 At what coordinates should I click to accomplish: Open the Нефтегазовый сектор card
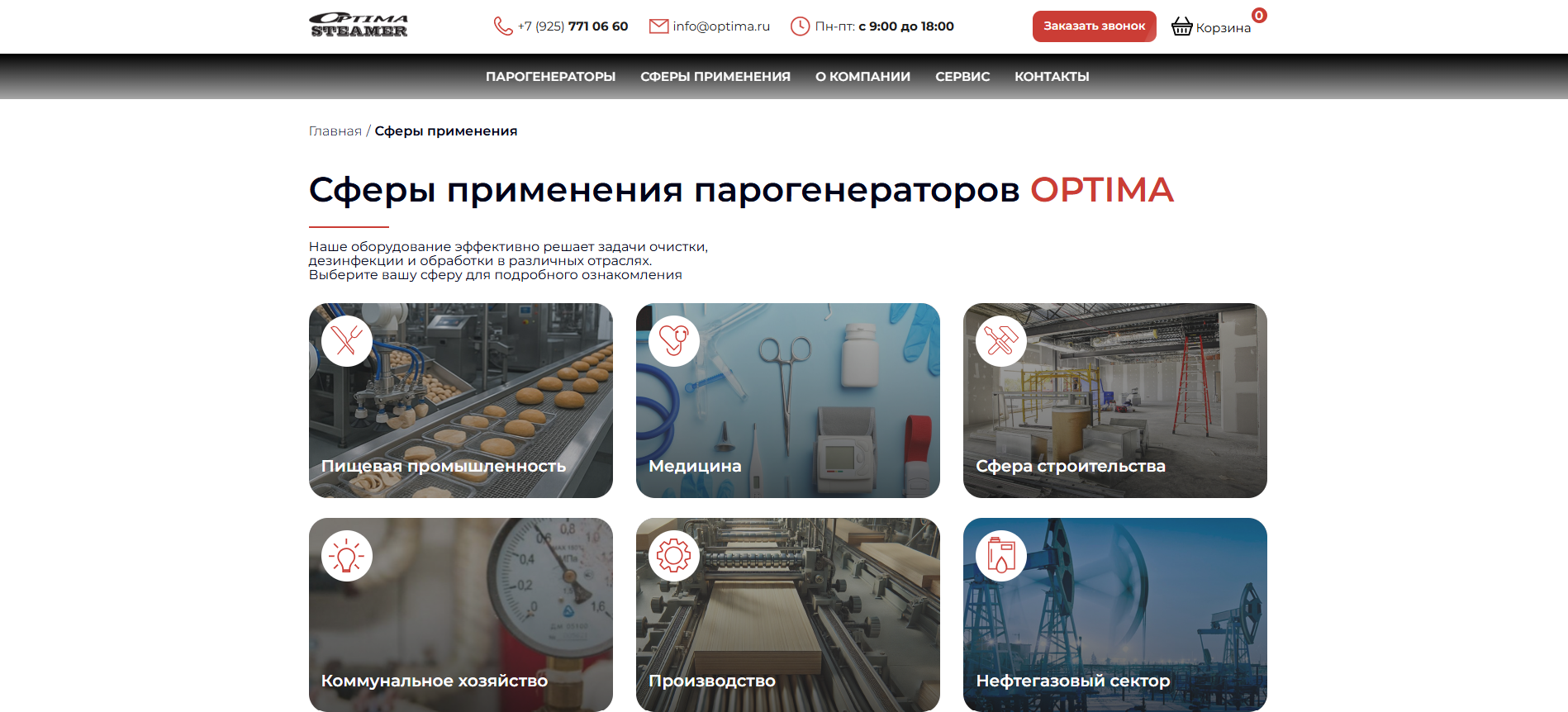pyautogui.click(x=1114, y=615)
